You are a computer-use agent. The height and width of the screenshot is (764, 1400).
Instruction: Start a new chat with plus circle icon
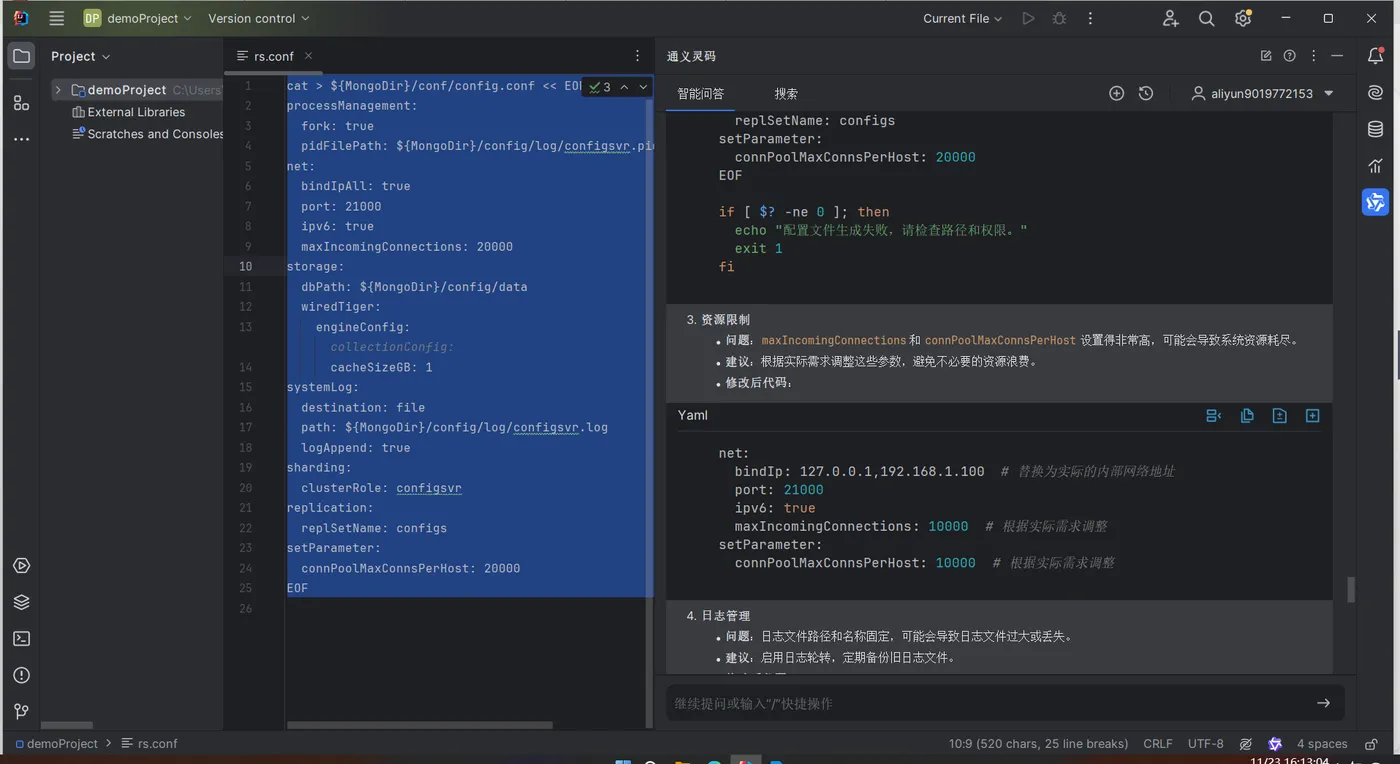[x=1117, y=93]
